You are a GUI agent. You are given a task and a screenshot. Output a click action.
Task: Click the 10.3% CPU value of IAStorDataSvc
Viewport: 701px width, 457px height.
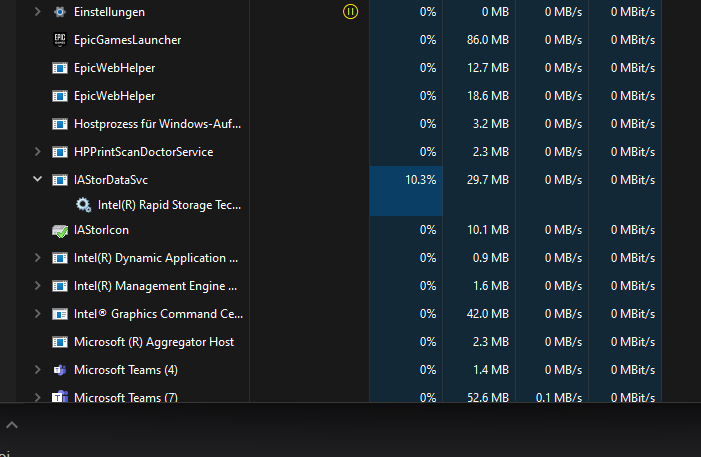tap(421, 180)
